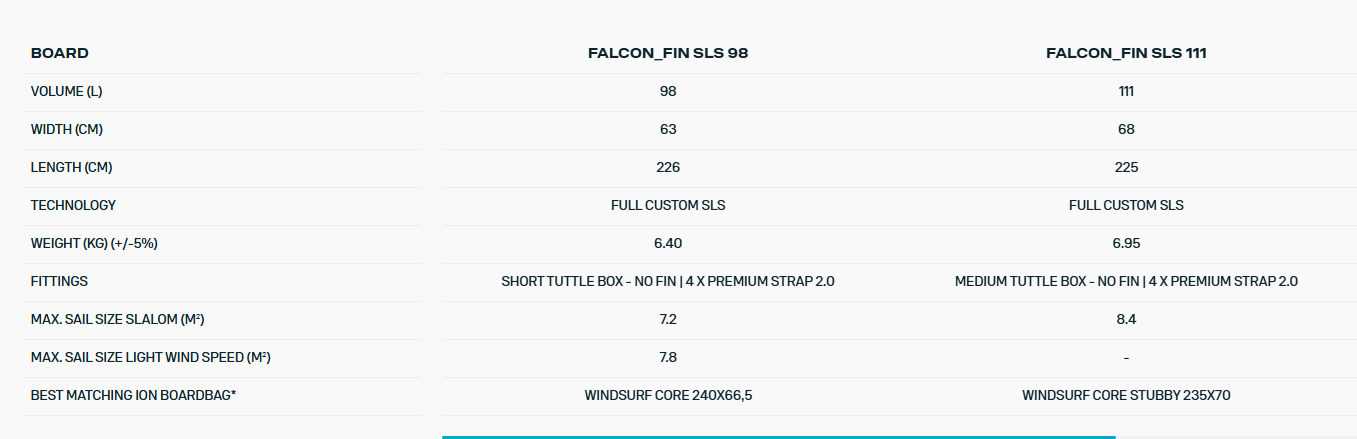Click the LENGTH (CM) row label
Image resolution: width=1357 pixels, height=439 pixels.
[x=71, y=168]
